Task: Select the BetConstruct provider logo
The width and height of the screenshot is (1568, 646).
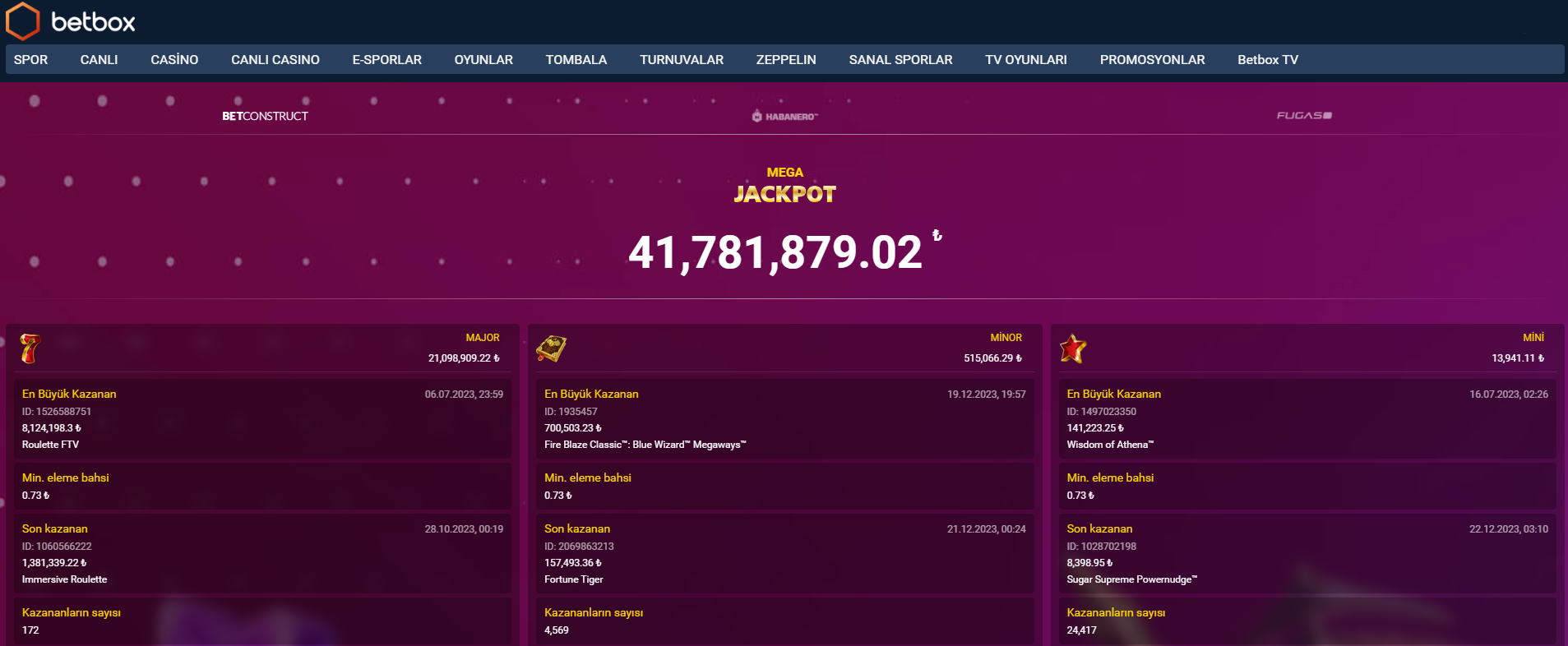Action: (265, 116)
